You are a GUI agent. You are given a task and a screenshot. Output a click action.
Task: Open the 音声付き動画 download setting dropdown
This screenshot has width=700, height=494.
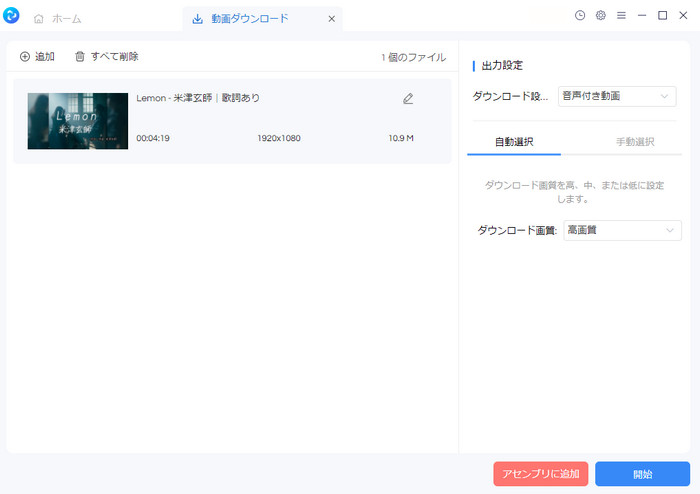617,96
